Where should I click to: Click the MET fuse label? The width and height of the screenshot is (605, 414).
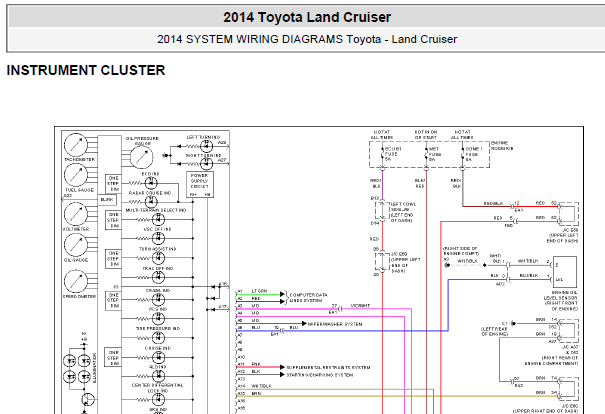tap(434, 154)
